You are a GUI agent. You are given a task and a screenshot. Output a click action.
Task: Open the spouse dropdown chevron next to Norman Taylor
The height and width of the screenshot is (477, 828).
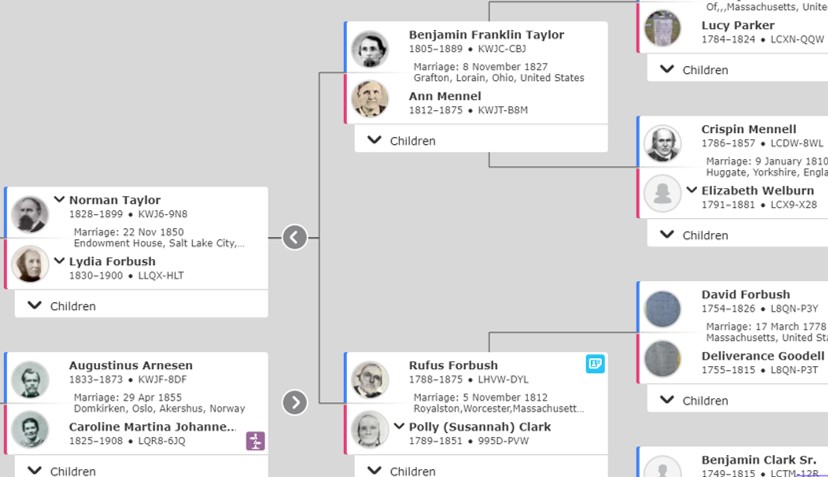coord(59,200)
